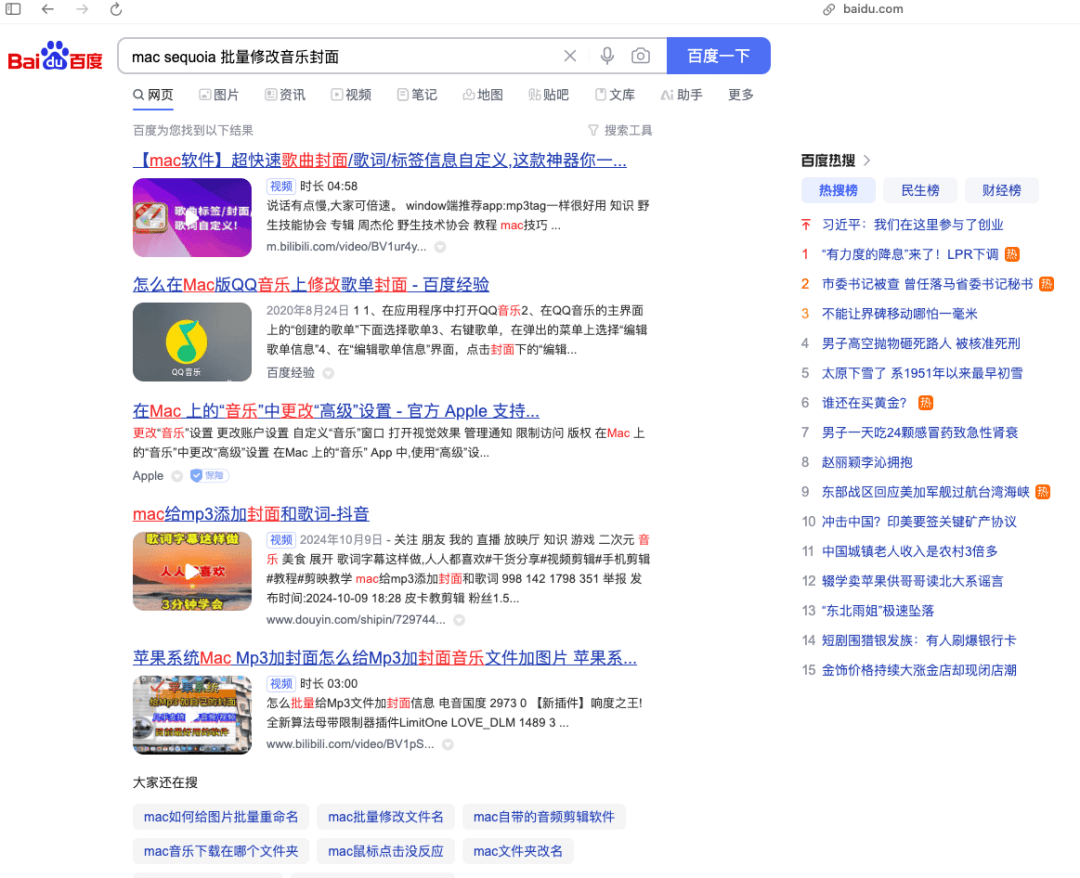This screenshot has width=1080, height=878.
Task: Expand the arrow next to 百度经验 source
Action: (329, 373)
